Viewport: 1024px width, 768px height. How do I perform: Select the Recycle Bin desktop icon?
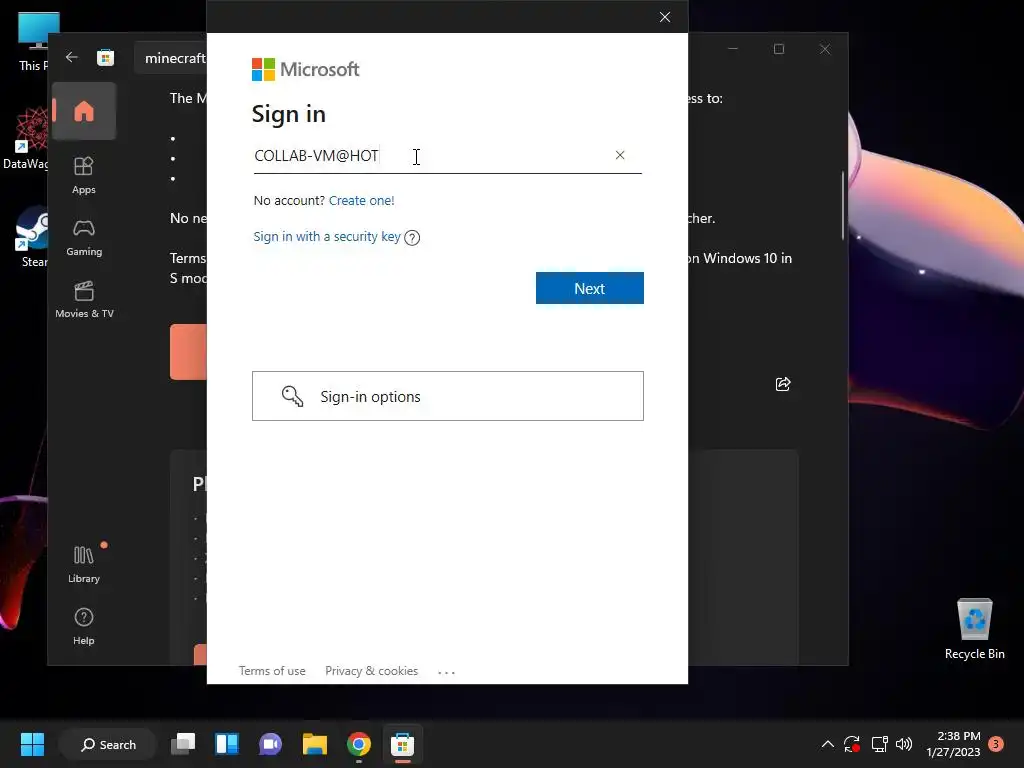(x=974, y=628)
